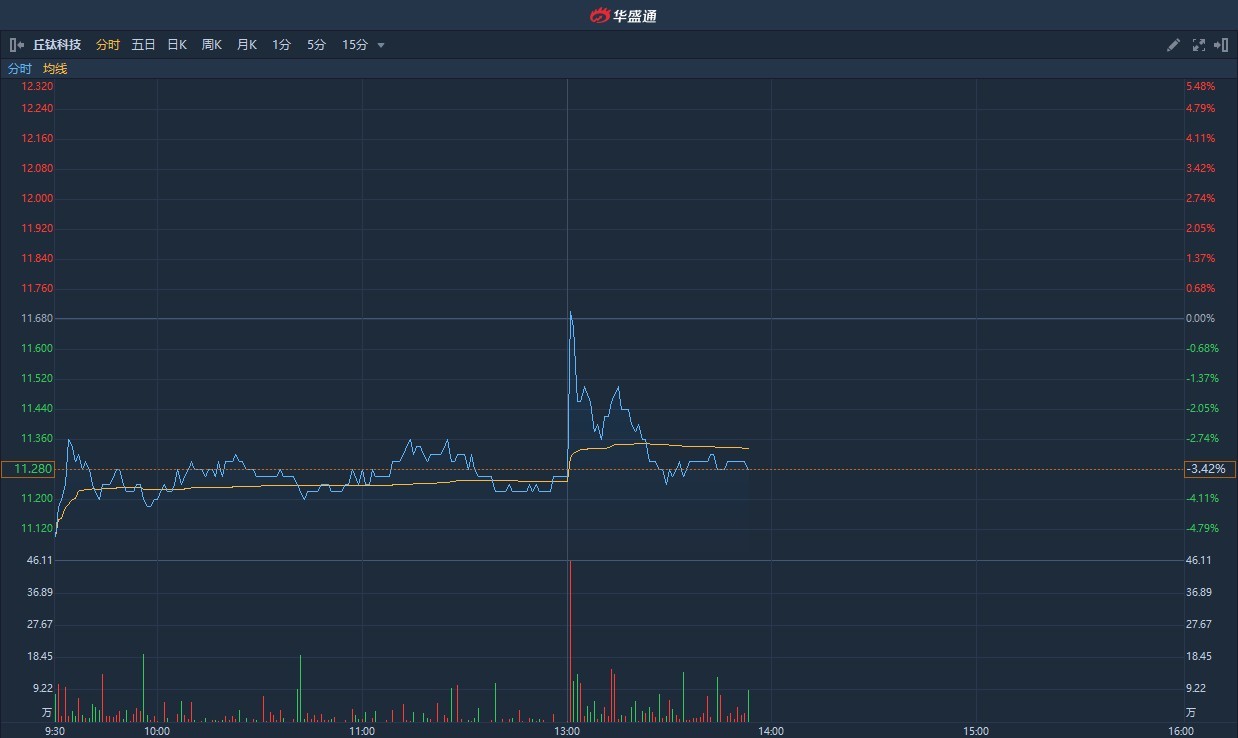Screen dimensions: 1238x738
Task: Expand the 5分 interval selector
Action: click(314, 45)
